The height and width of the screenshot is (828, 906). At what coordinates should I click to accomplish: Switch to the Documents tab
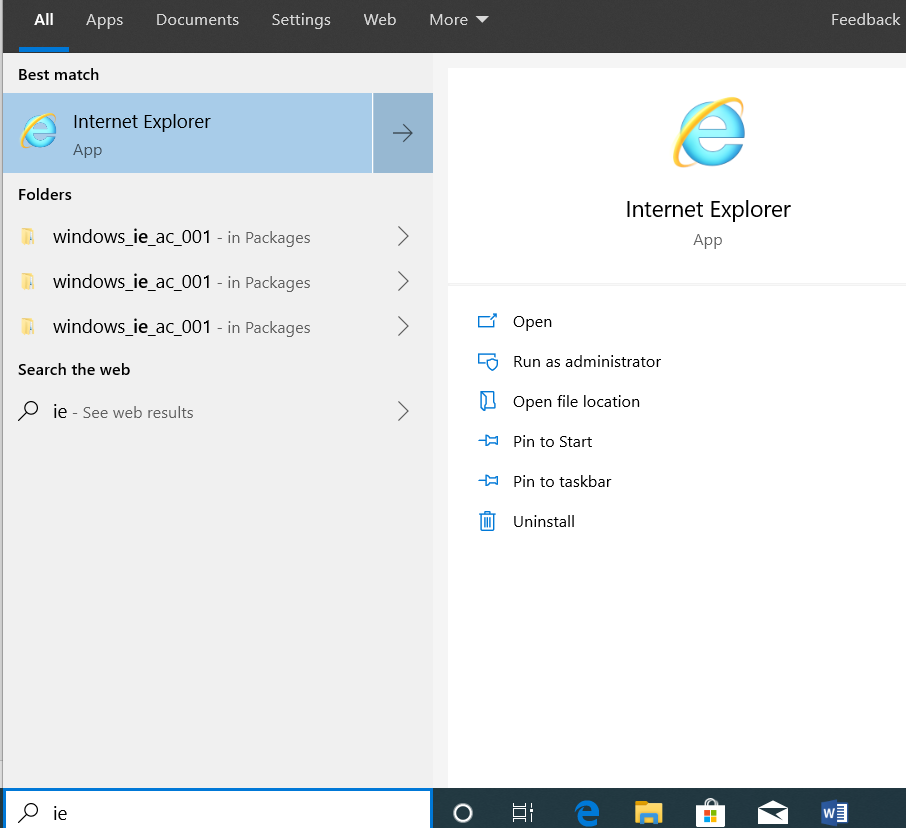click(x=197, y=20)
